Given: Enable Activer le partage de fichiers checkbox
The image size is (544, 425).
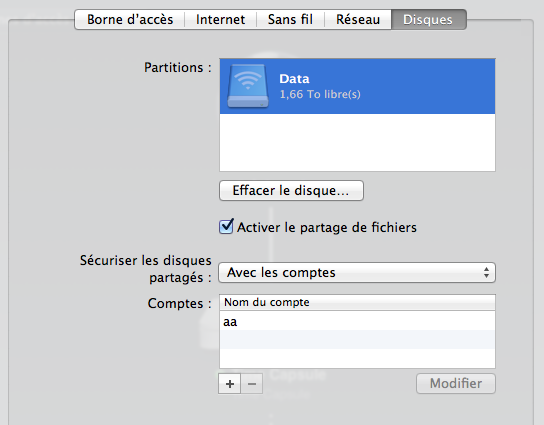Looking at the screenshot, I should point(226,227).
